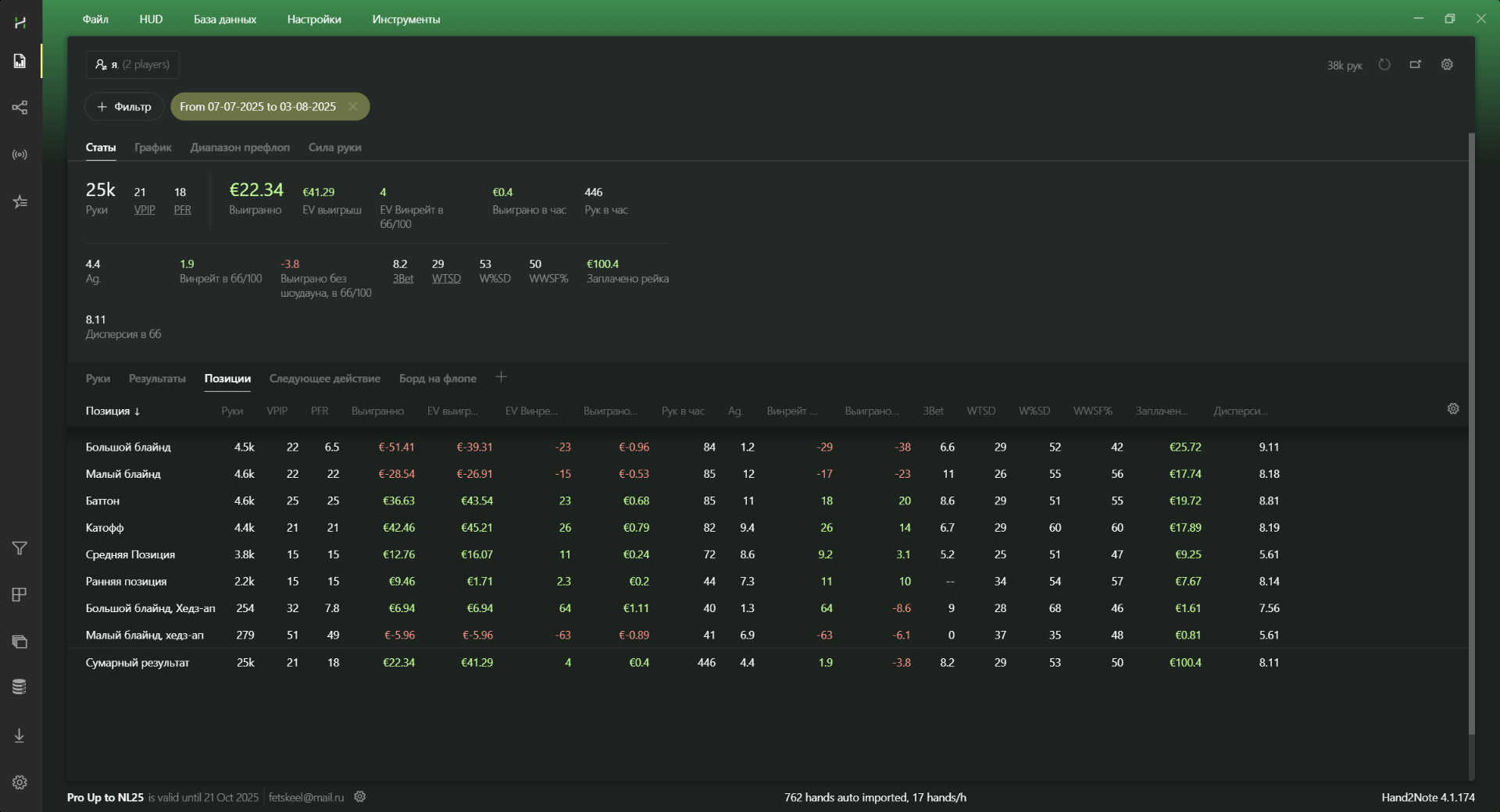Viewport: 1500px width, 812px height.
Task: Open the license settings gear in the status bar
Action: (360, 797)
